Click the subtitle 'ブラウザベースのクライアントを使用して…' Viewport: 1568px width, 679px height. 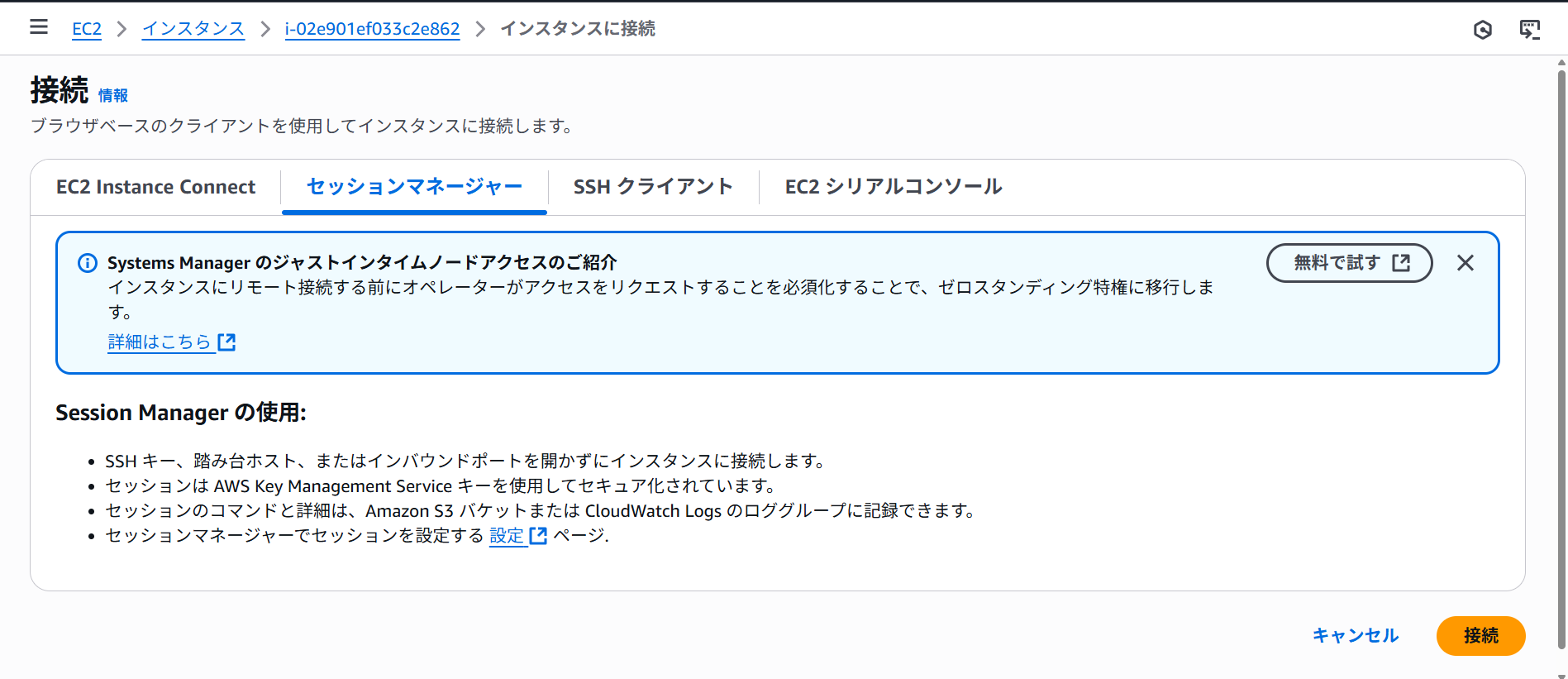302,126
